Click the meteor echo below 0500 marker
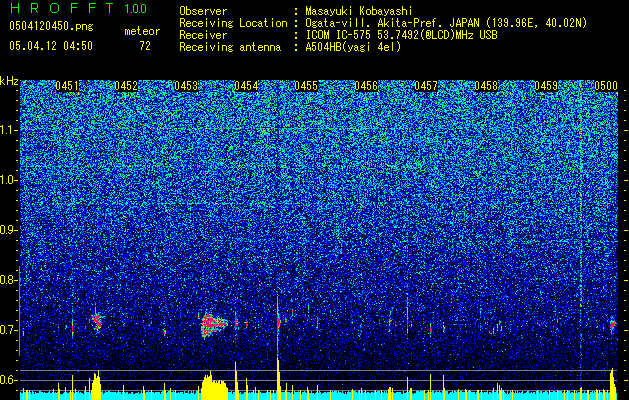Viewport: 629px width, 400px height. [x=613, y=324]
